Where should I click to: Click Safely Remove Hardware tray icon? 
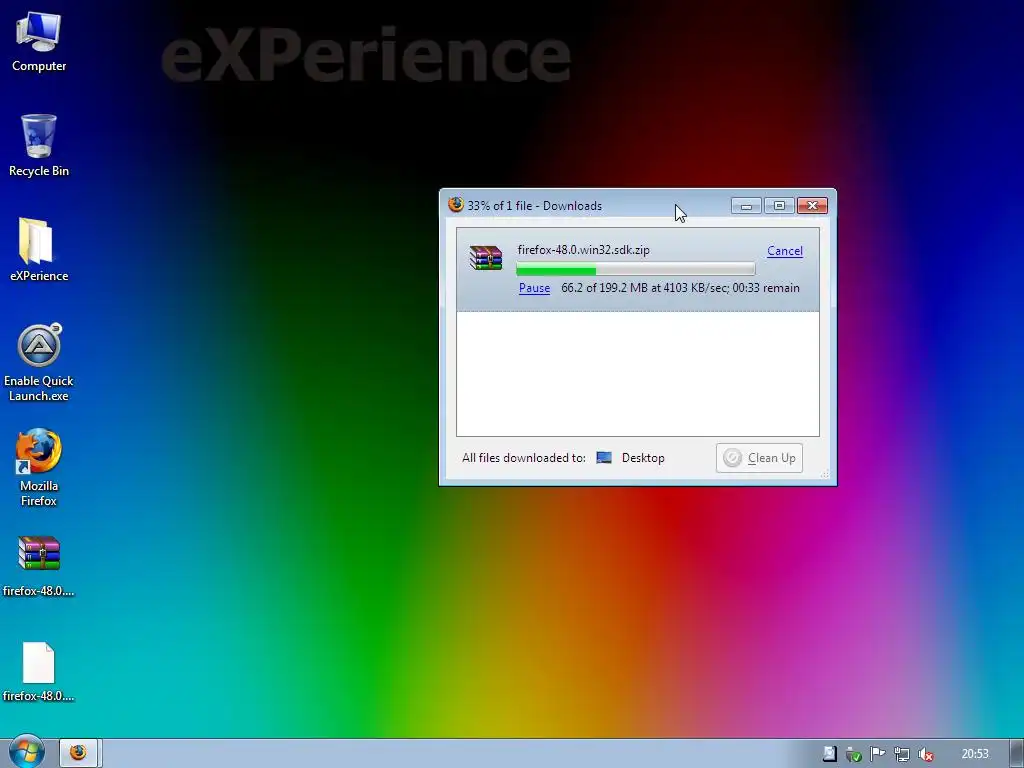[853, 754]
